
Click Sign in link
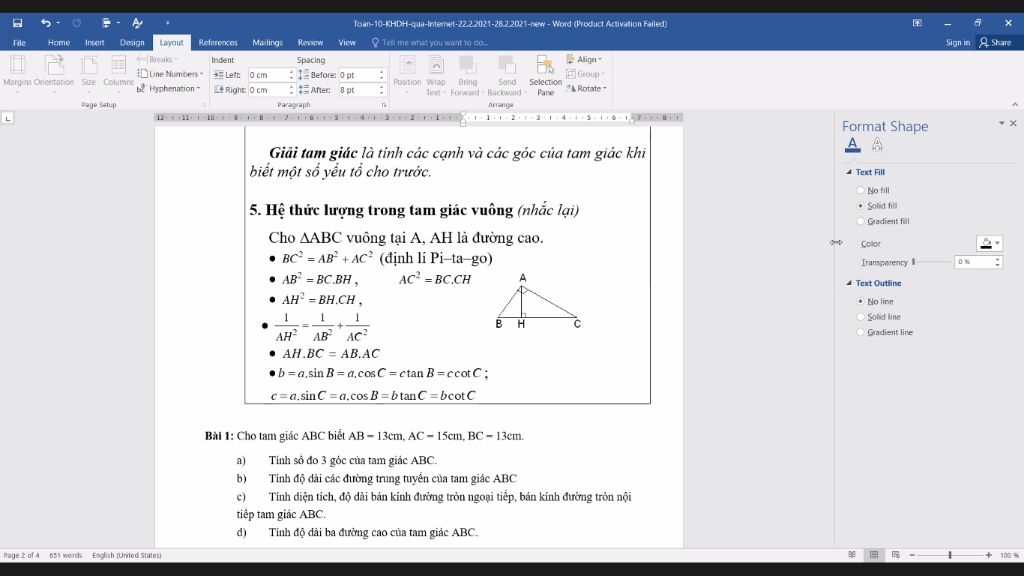tap(957, 42)
